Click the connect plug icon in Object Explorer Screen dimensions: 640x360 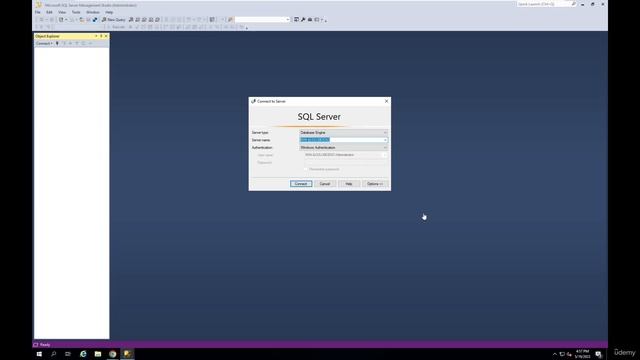(x=57, y=43)
